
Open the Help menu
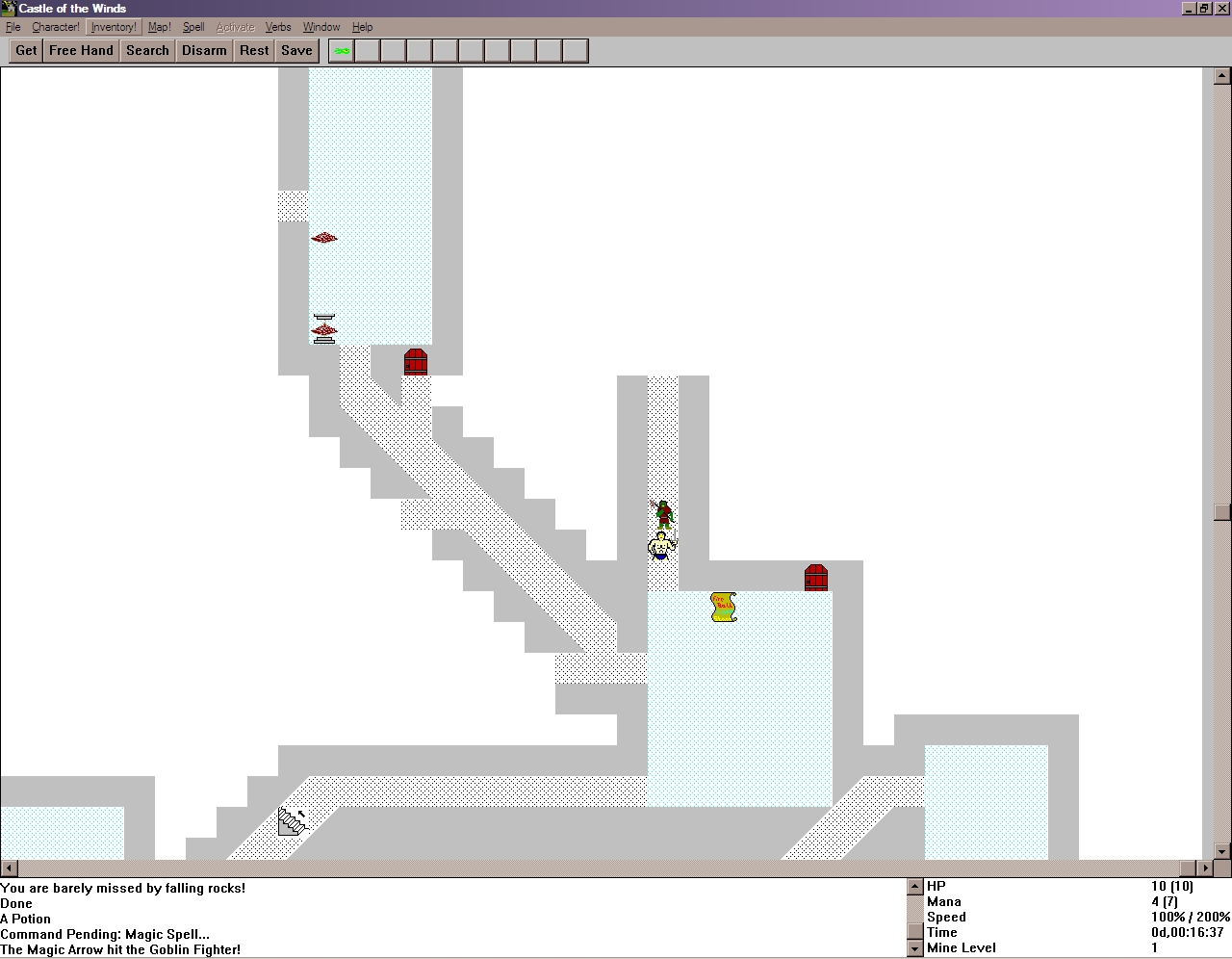(362, 27)
